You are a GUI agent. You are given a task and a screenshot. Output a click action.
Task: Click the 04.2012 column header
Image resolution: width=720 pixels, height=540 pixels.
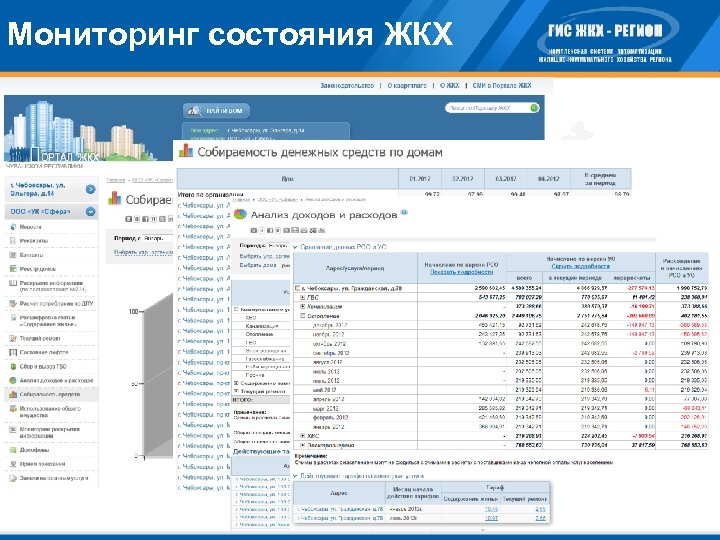(x=548, y=179)
